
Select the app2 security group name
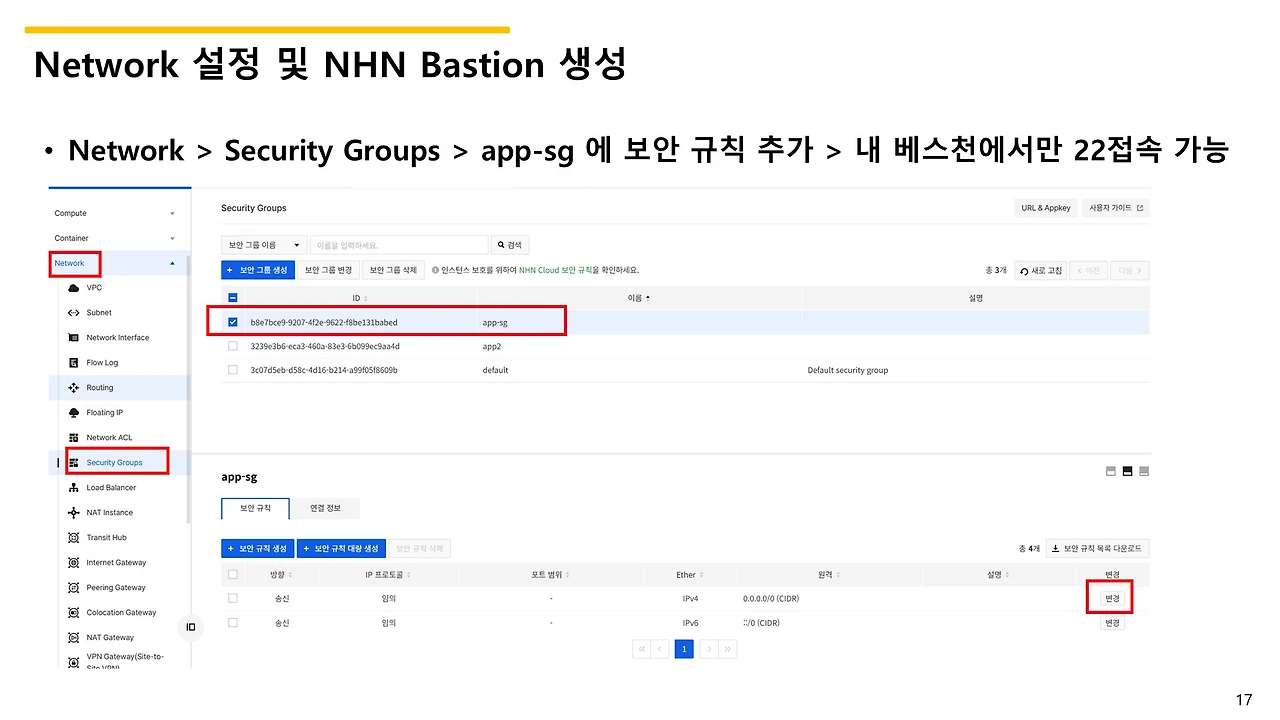coord(492,346)
